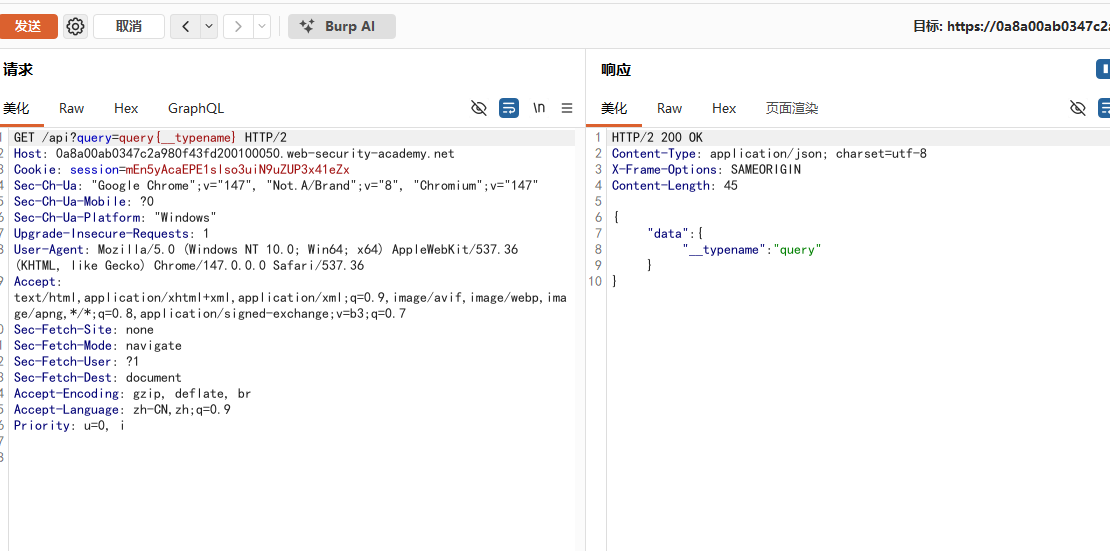Screen dimensions: 1110x551
Task: Select the response 美化 tab
Action: point(614,108)
